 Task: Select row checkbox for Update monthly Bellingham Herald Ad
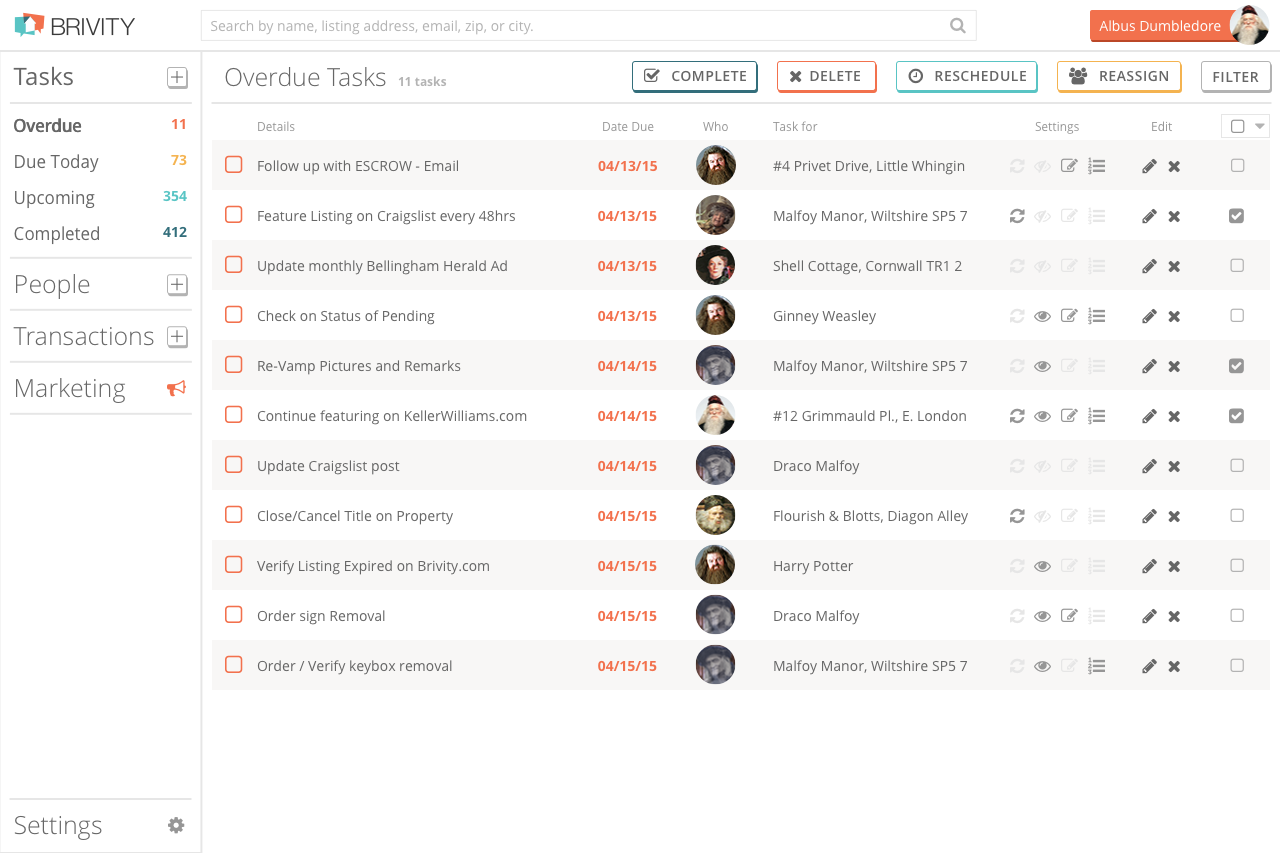pos(1237,266)
